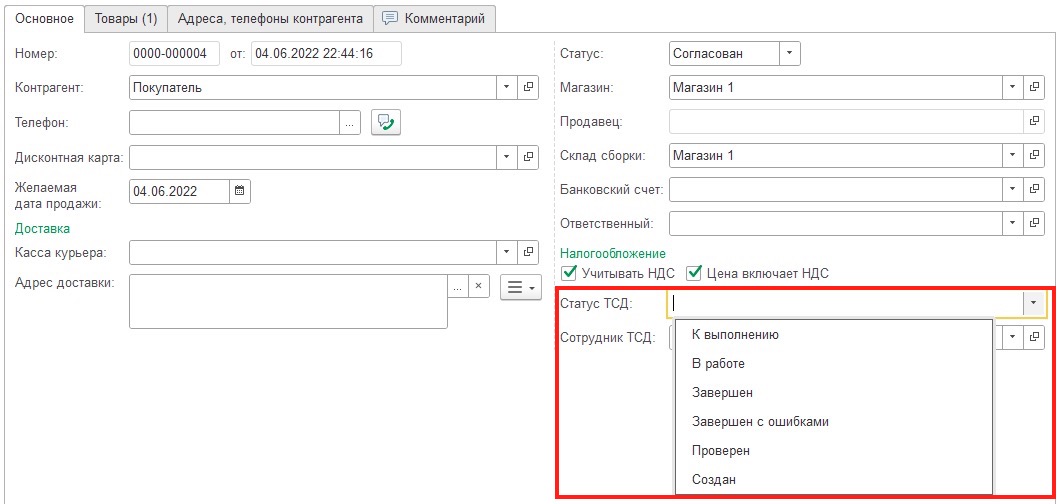1059x504 pixels.
Task: Click the Телефон input field
Action: click(234, 122)
